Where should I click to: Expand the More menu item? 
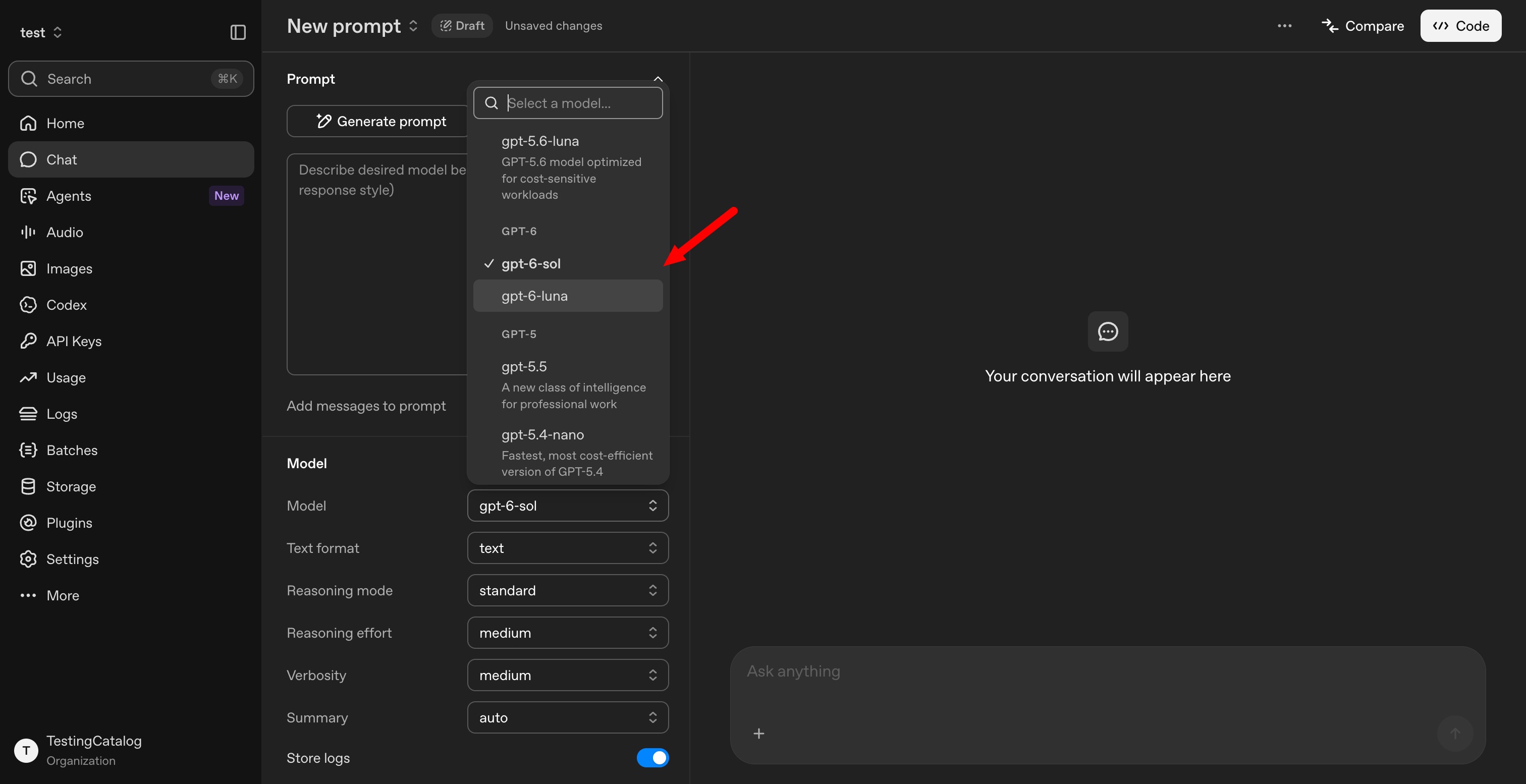point(131,595)
